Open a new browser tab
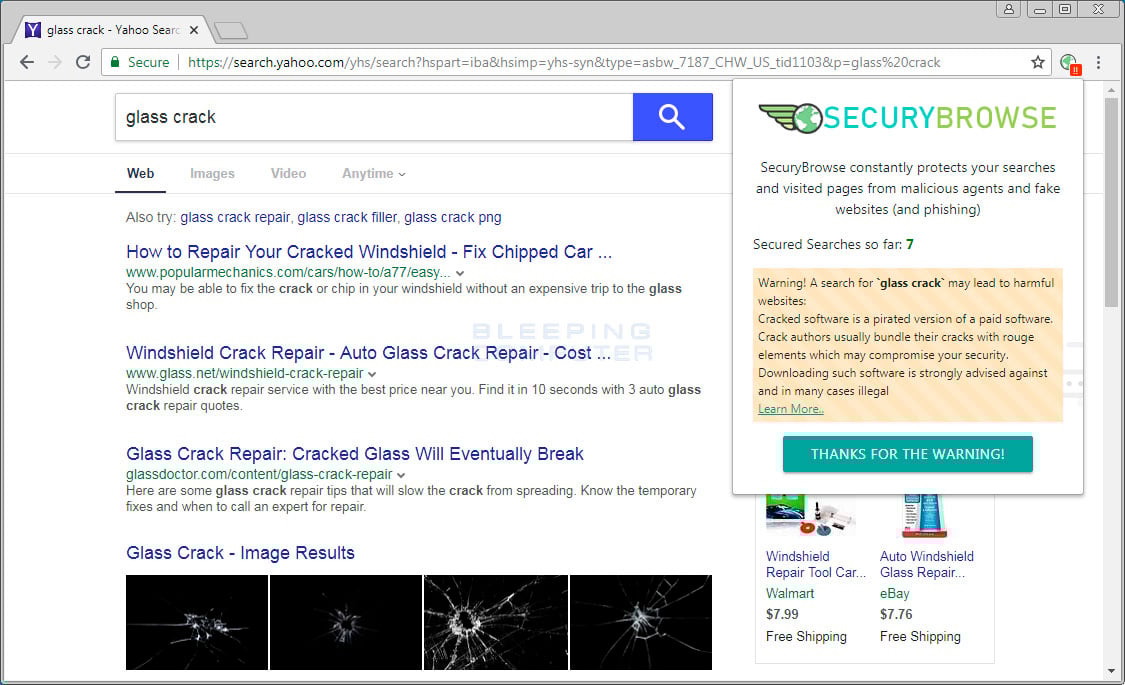The height and width of the screenshot is (685, 1125). 230,30
